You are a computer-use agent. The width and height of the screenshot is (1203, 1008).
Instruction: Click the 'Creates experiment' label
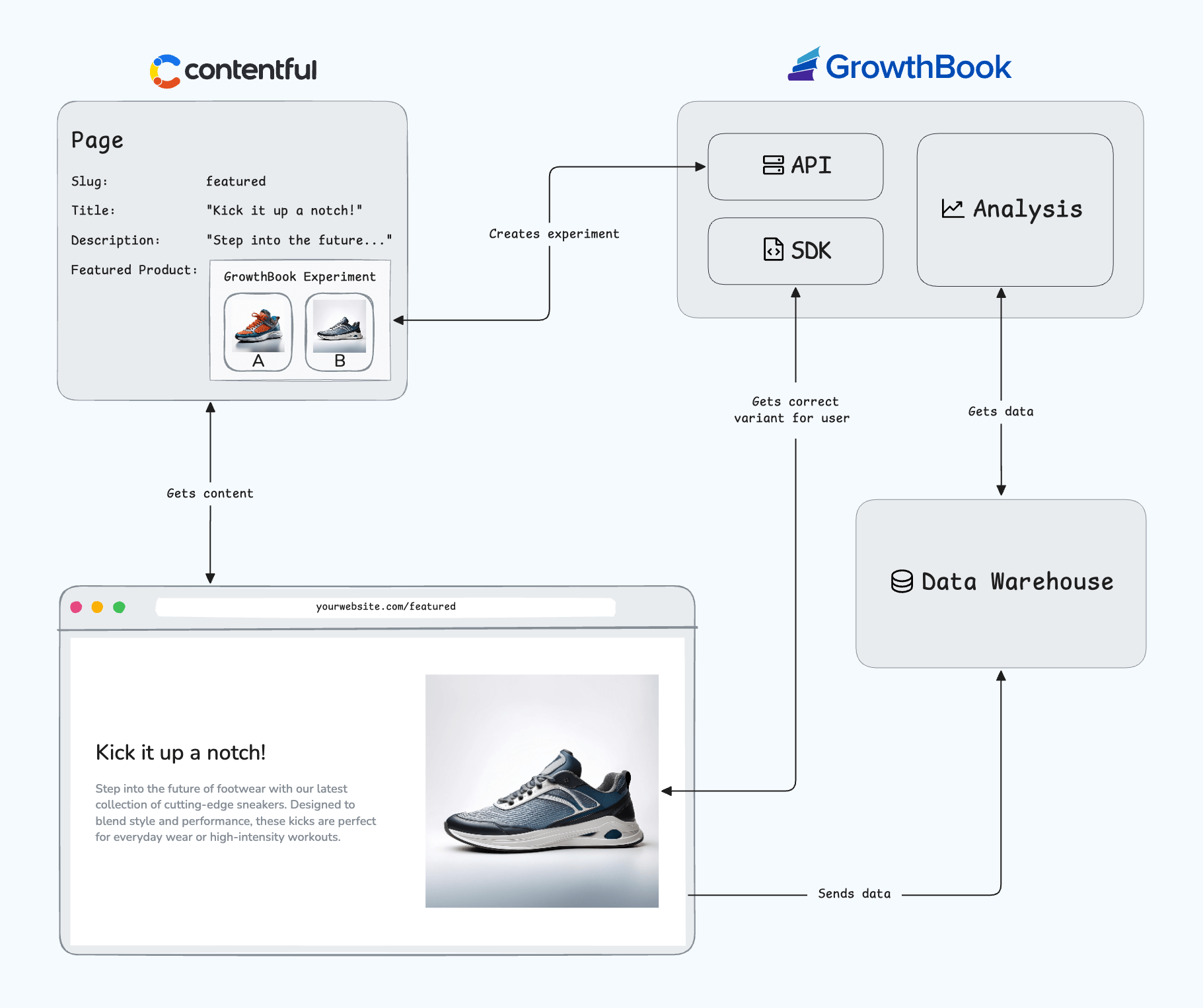554,234
